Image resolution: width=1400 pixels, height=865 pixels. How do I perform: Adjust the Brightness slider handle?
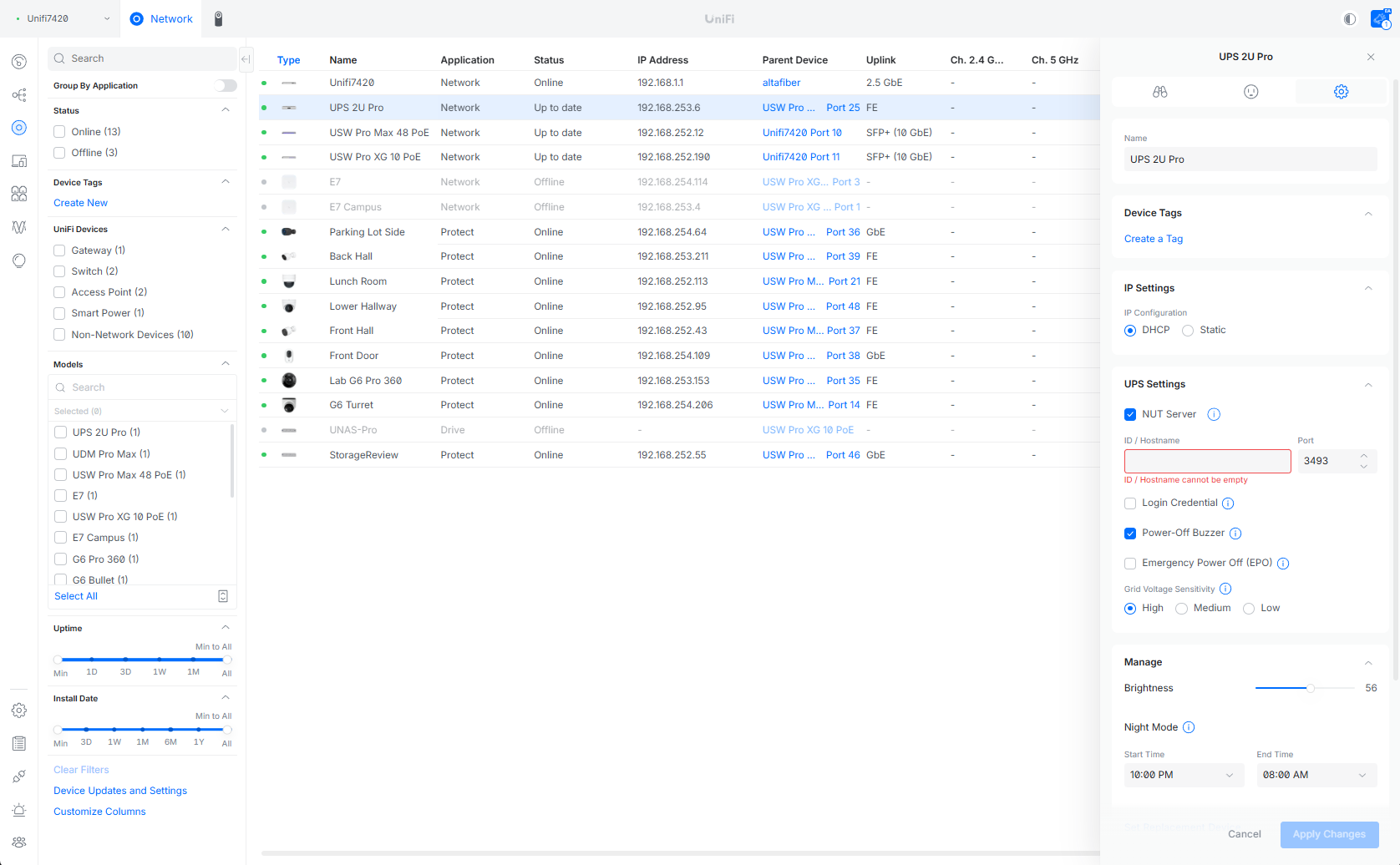1311,688
